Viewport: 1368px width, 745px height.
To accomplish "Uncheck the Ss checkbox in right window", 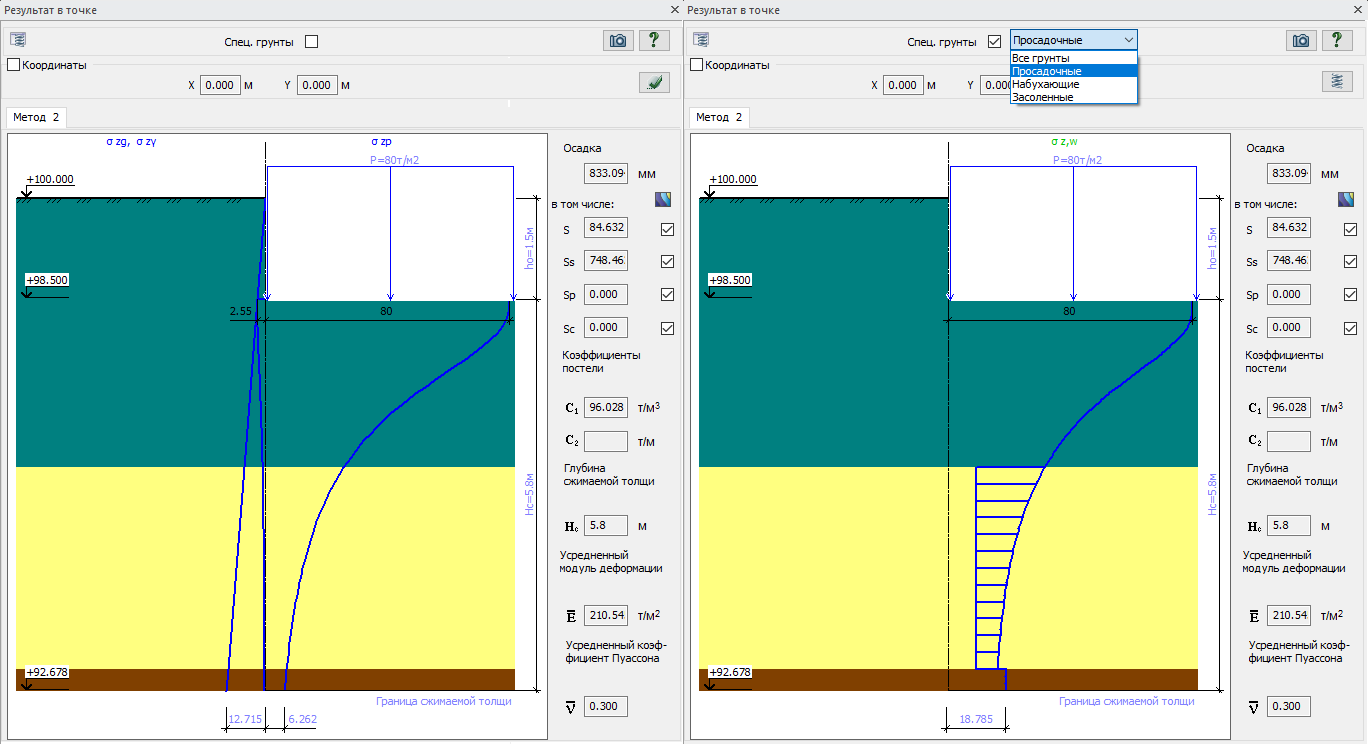I will pyautogui.click(x=1350, y=262).
